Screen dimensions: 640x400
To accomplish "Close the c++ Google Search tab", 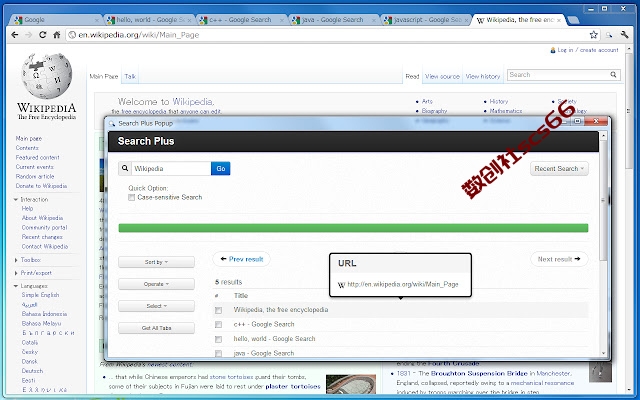I will 282,20.
